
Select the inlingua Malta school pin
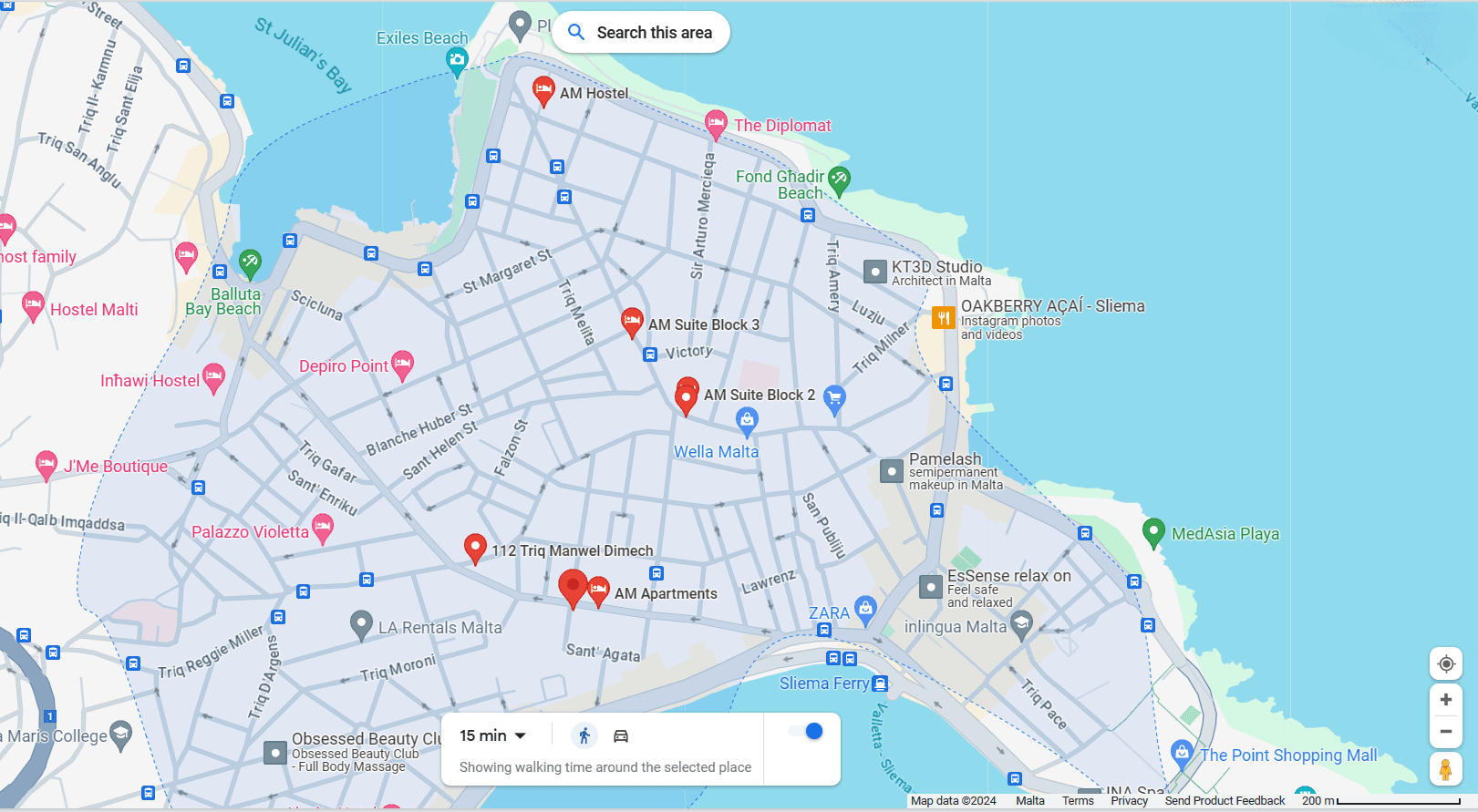coord(1021,625)
